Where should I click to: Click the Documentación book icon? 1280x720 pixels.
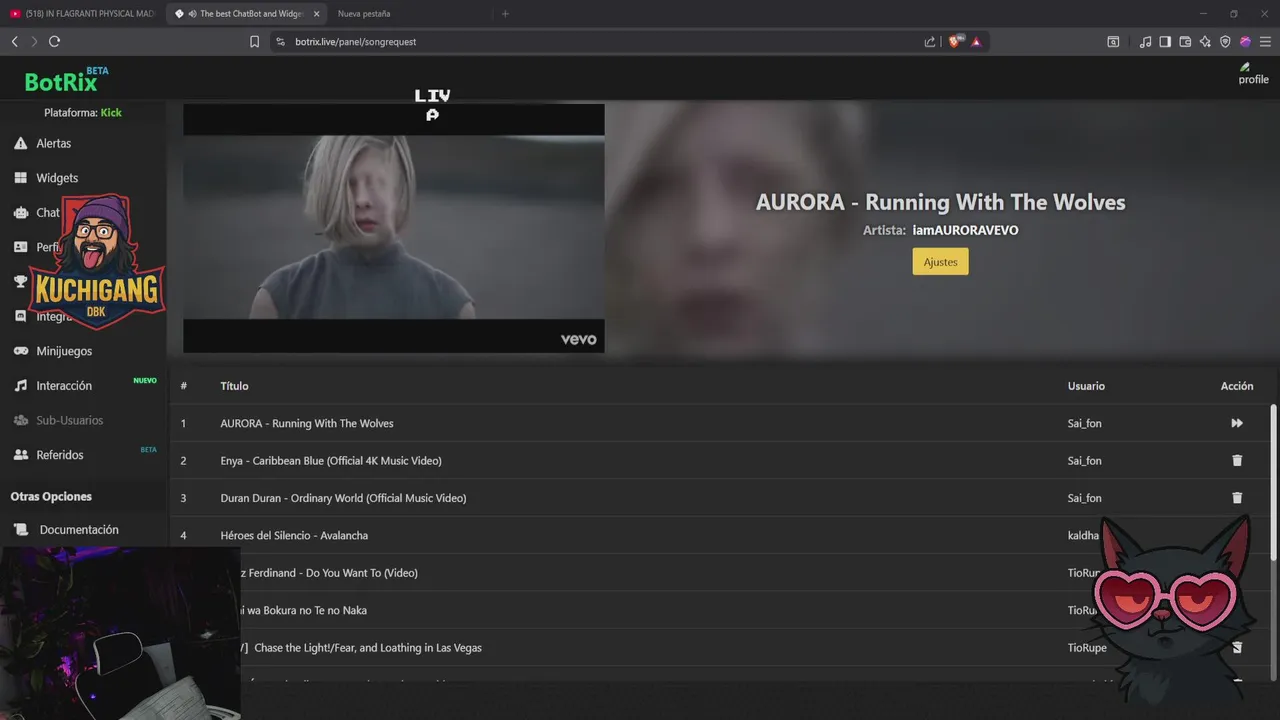pyautogui.click(x=21, y=530)
